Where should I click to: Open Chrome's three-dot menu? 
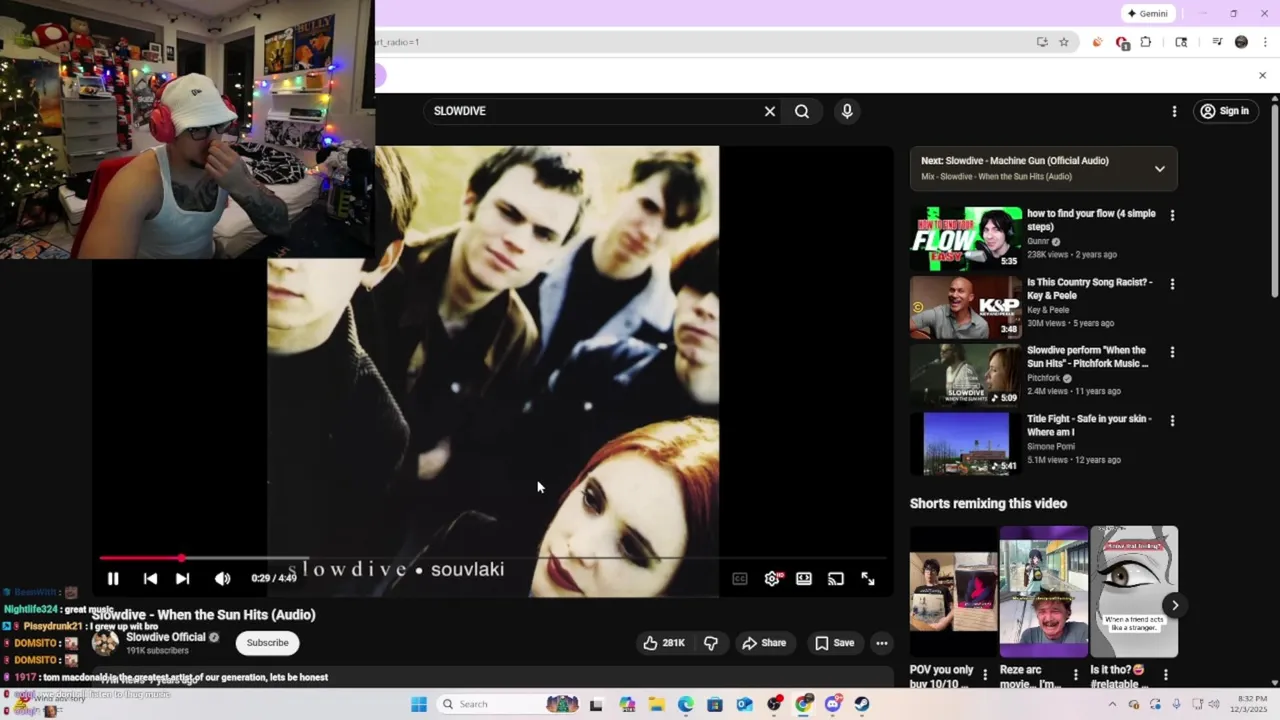[x=1265, y=42]
